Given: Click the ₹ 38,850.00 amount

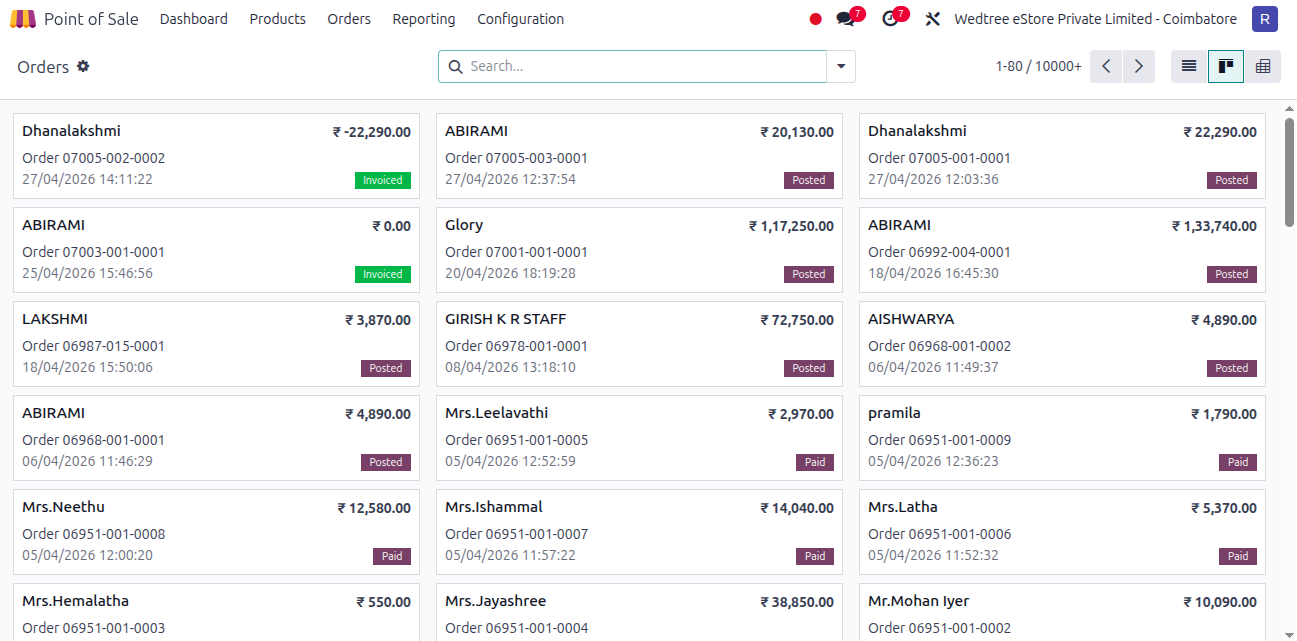Looking at the screenshot, I should (797, 602).
